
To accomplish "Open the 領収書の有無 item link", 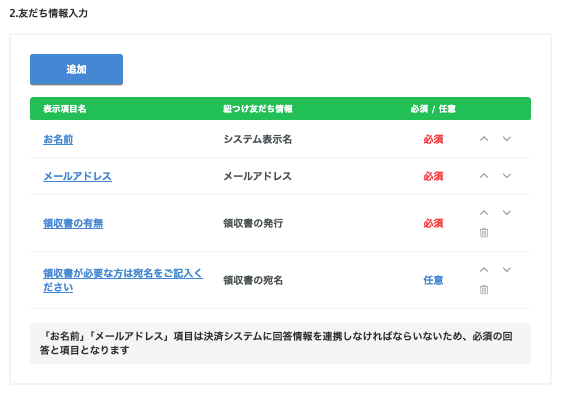I will click(x=73, y=223).
